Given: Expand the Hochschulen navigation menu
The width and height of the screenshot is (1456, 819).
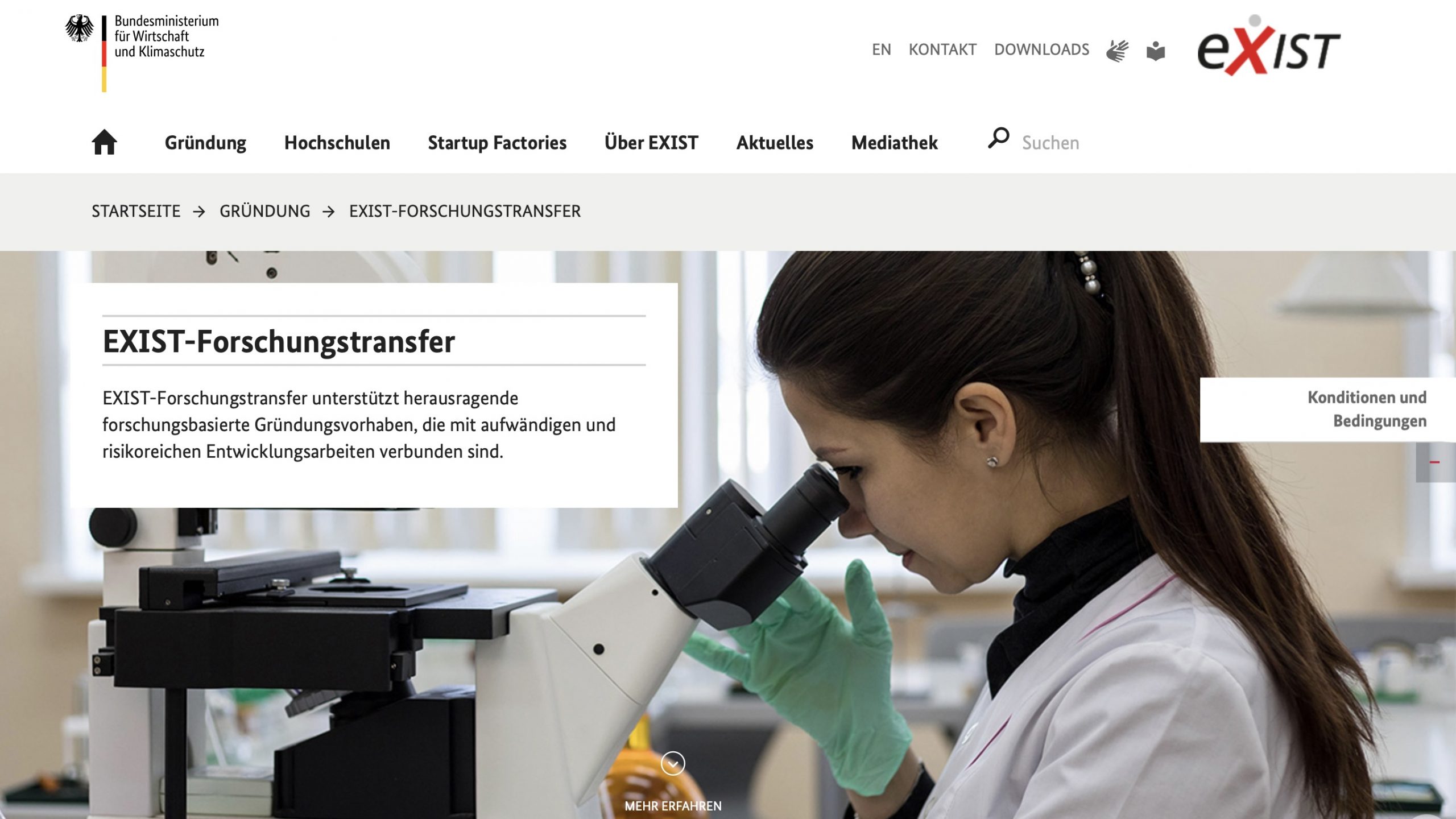Looking at the screenshot, I should tap(337, 143).
